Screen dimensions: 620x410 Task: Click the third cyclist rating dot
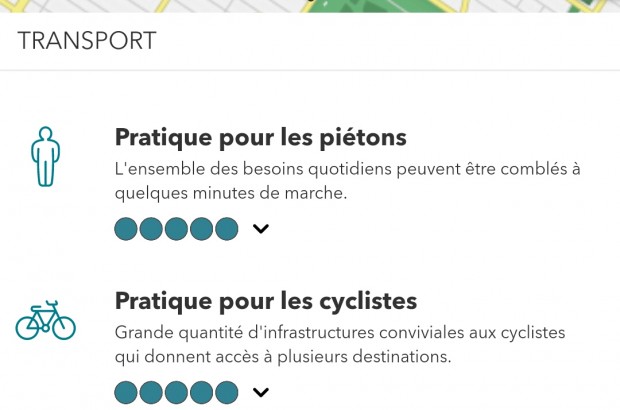click(x=176, y=393)
